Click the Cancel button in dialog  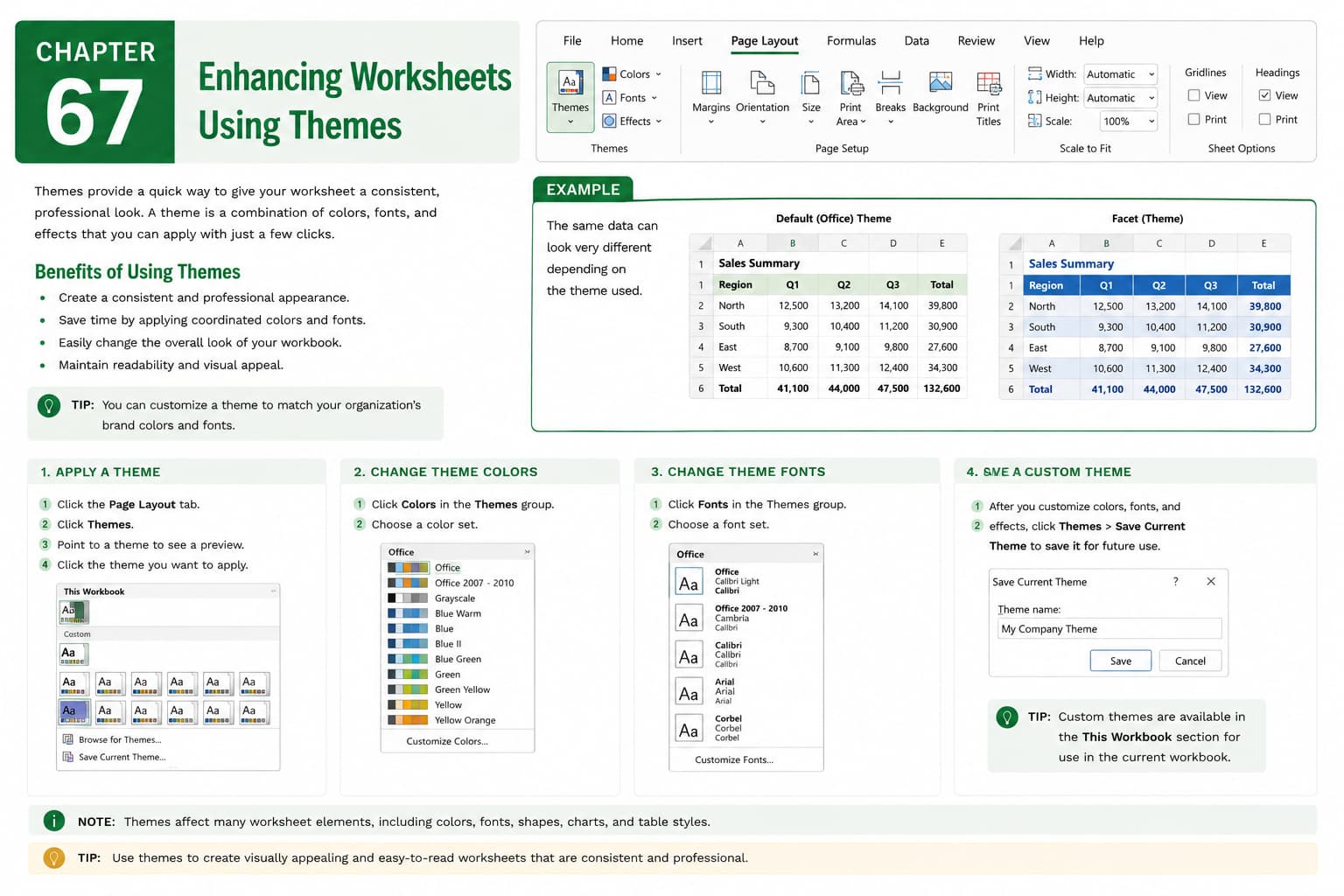click(x=1190, y=661)
